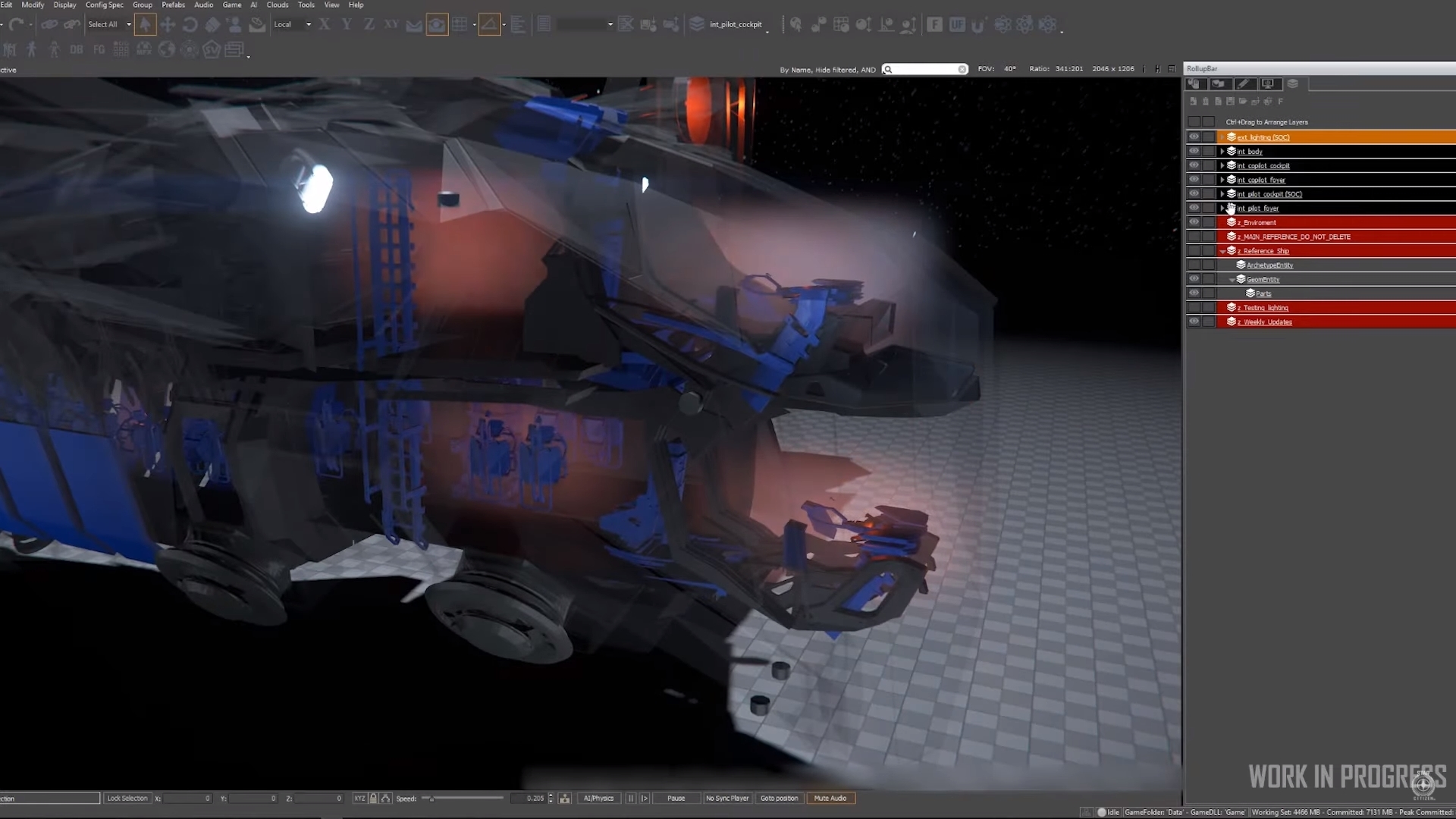This screenshot has width=1456, height=819.
Task: Adjust the Speed slider
Action: tap(431, 798)
